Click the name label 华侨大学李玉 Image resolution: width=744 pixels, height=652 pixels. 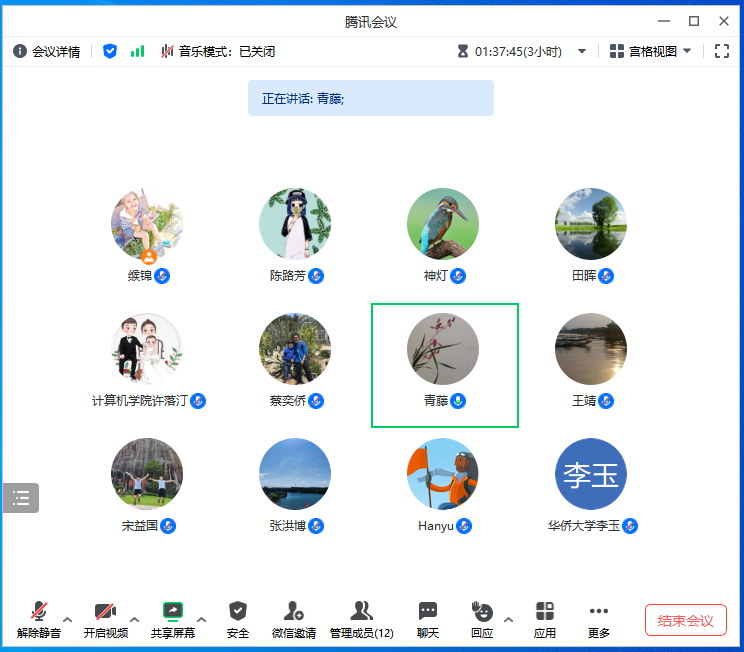point(584,526)
